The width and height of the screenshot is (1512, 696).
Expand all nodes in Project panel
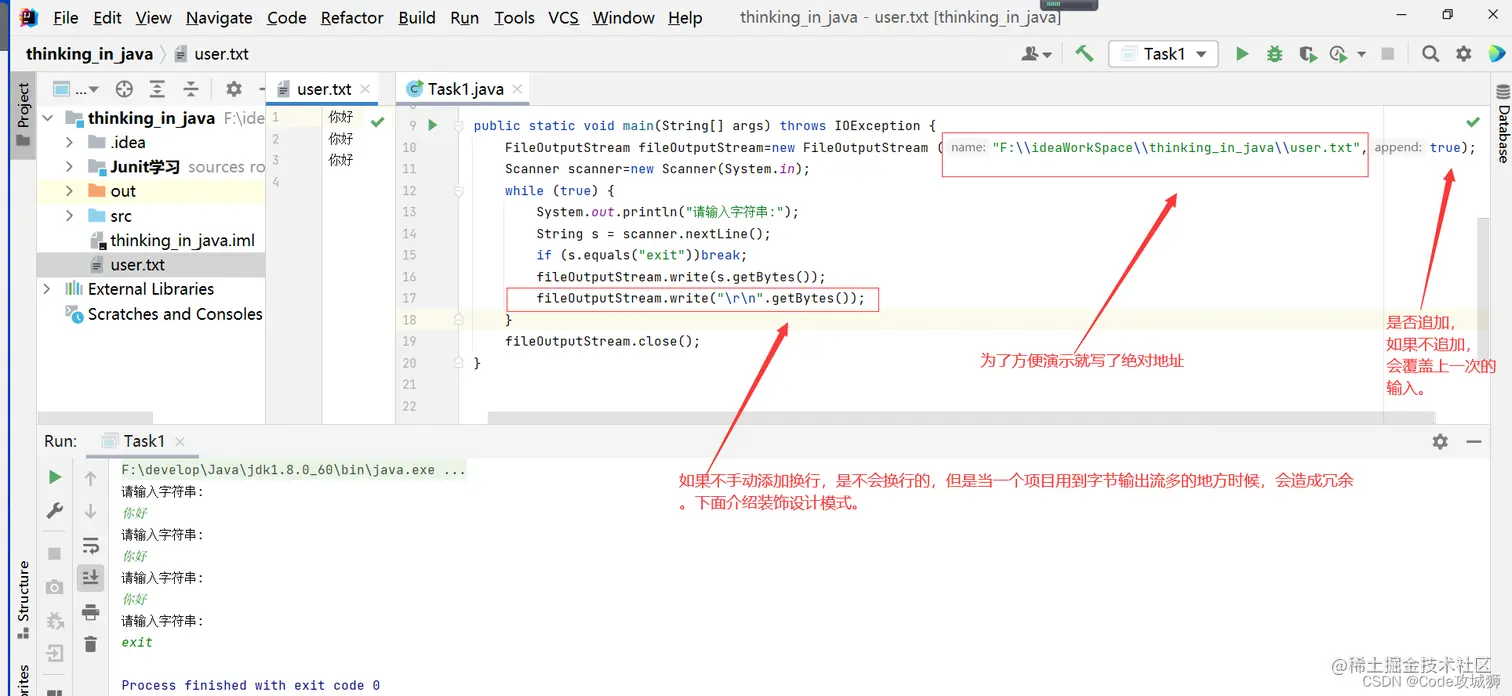coord(157,89)
